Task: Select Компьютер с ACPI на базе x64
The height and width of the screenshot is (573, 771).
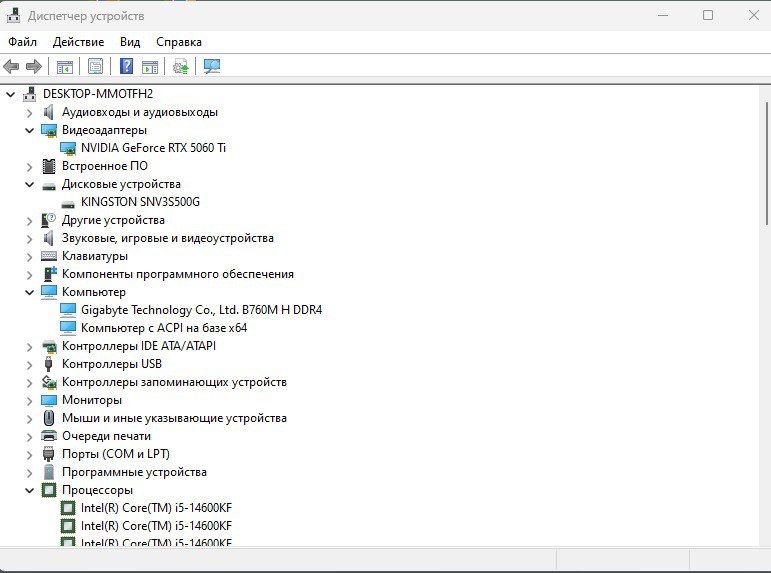Action: (x=164, y=328)
